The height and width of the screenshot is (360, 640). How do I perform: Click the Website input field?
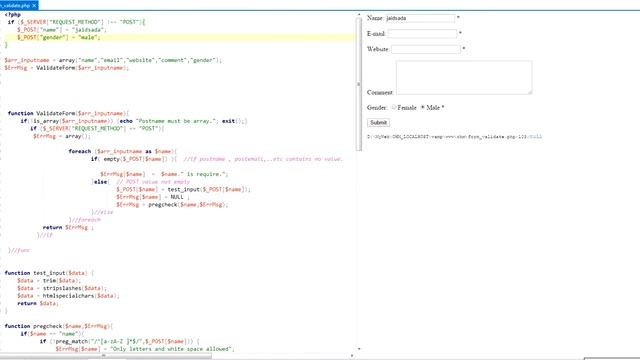pos(426,49)
